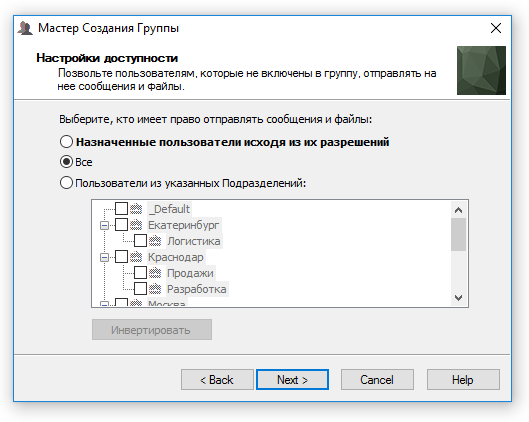Tick the Логистика checkbox
This screenshot has height=422, width=529.
140,241
